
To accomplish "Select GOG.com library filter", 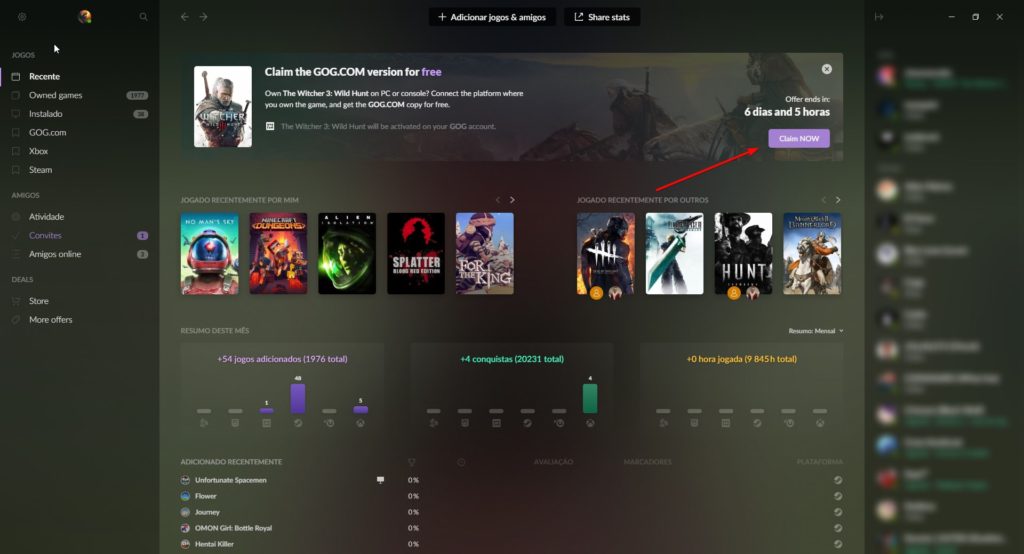I will pos(48,133).
